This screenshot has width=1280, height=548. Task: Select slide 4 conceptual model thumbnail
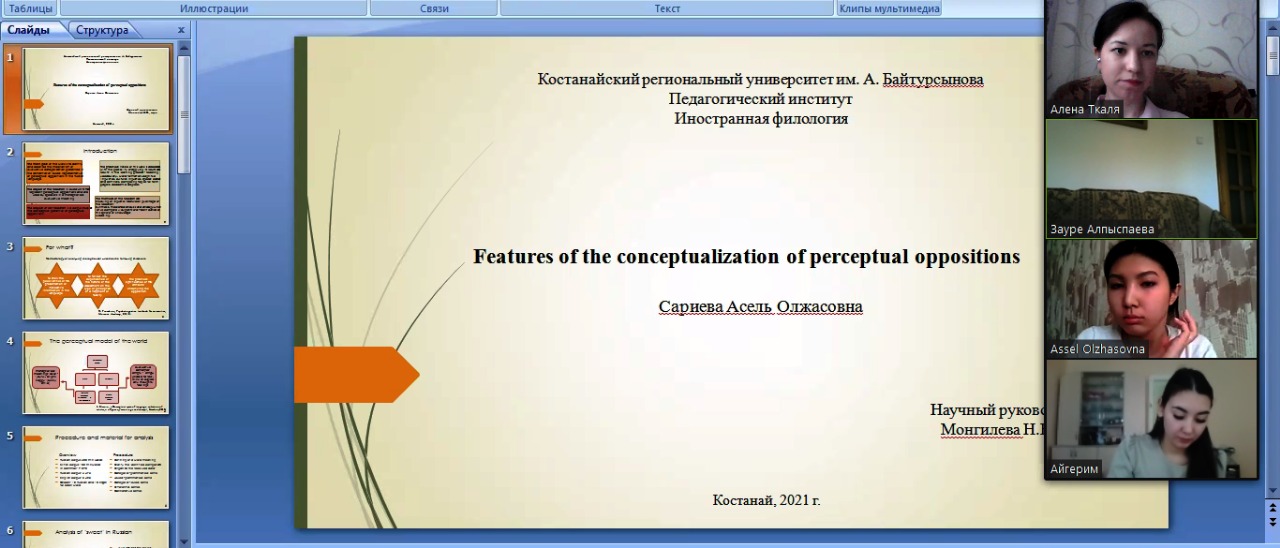[x=96, y=373]
